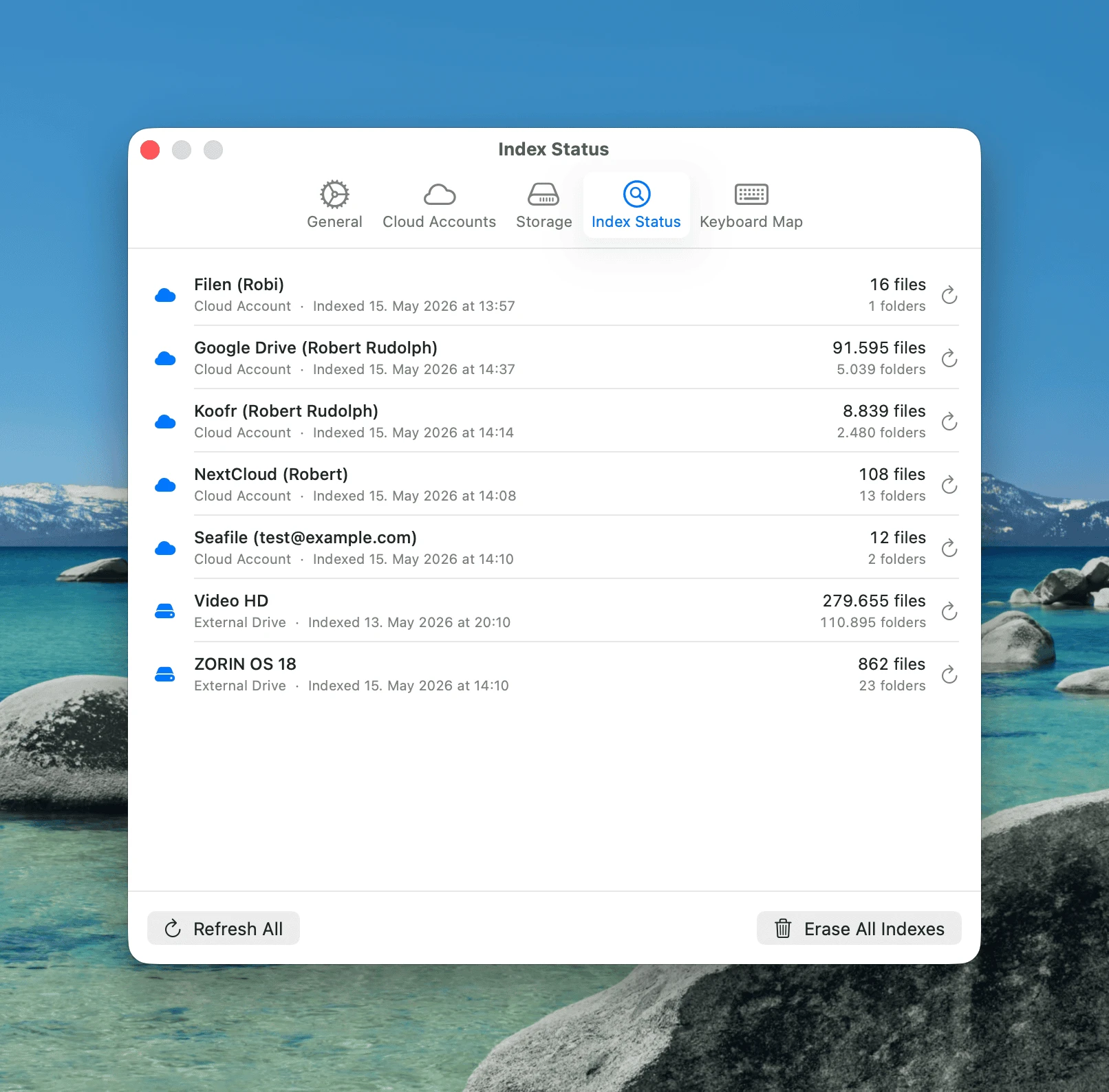
Task: Close the Index Status window
Action: 150,149
